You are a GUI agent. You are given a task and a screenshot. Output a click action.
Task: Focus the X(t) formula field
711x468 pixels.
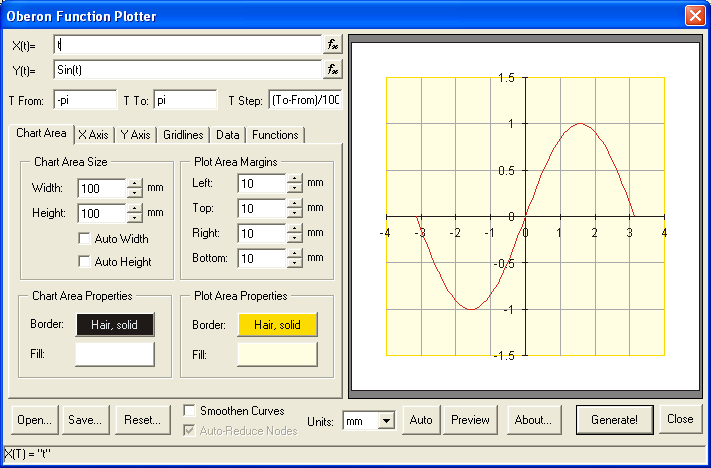coord(188,45)
